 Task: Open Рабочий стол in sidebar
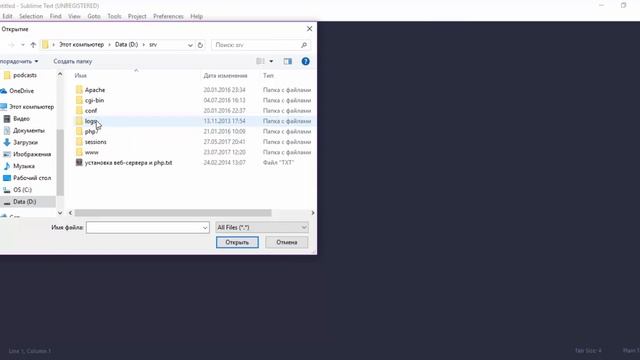pyautogui.click(x=32, y=178)
